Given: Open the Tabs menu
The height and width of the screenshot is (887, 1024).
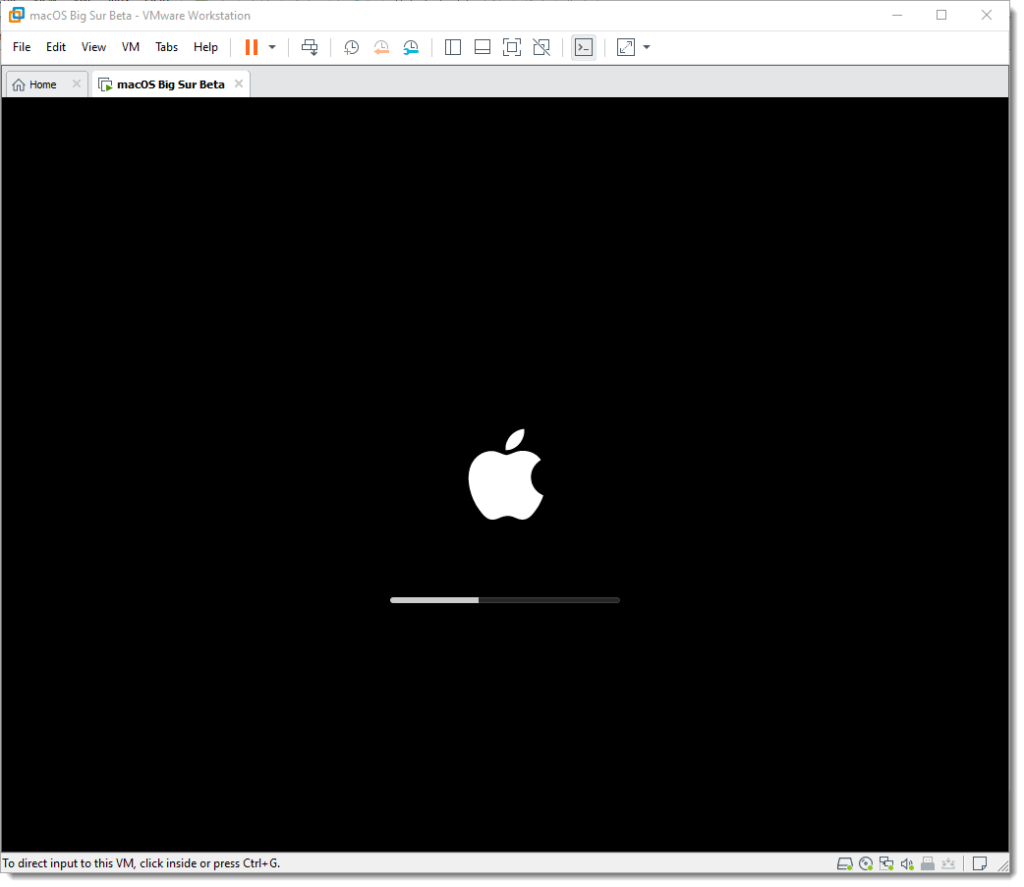Looking at the screenshot, I should (x=167, y=47).
